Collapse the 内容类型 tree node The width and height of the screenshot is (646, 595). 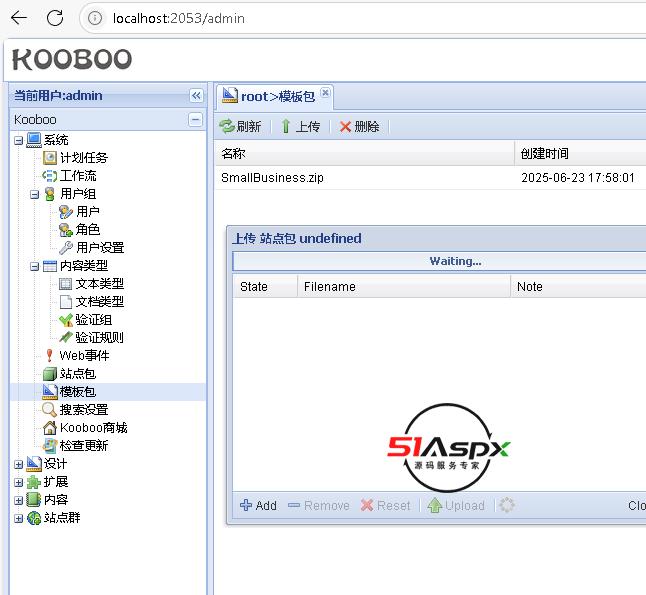[35, 267]
